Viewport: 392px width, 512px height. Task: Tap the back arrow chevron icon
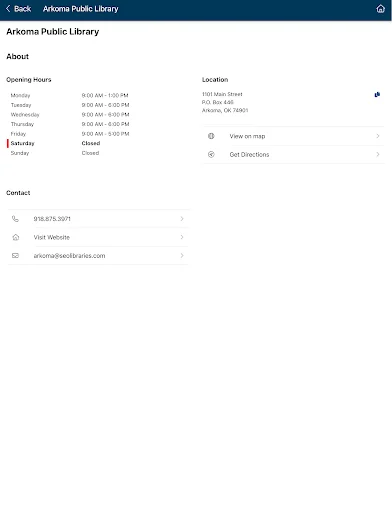coord(8,9)
